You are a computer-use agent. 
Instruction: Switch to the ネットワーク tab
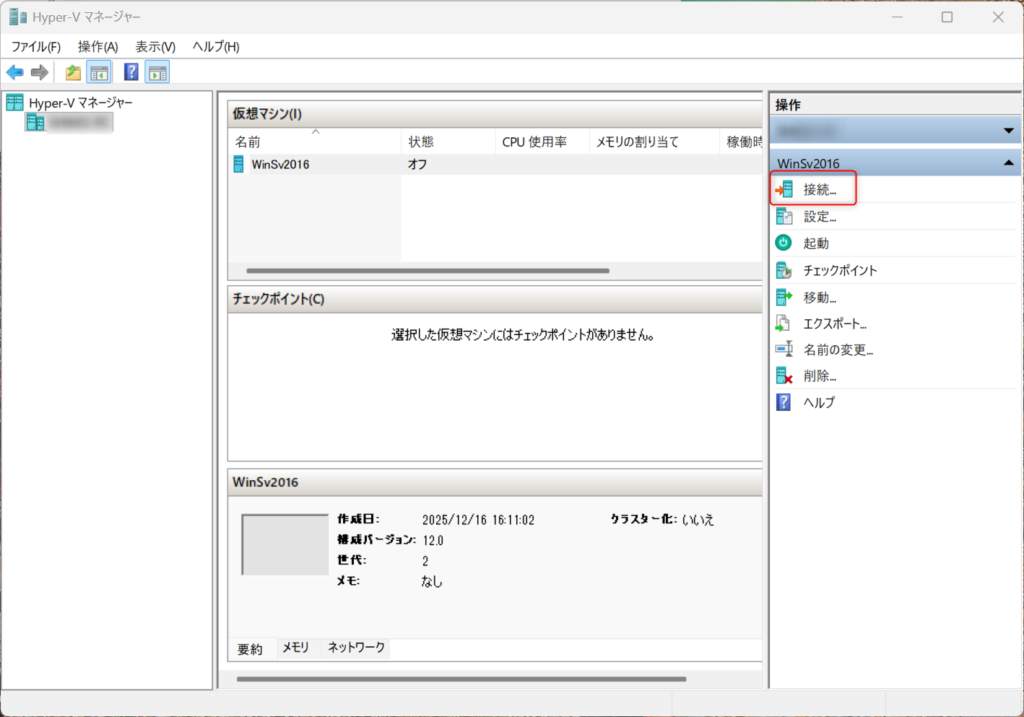tap(356, 648)
